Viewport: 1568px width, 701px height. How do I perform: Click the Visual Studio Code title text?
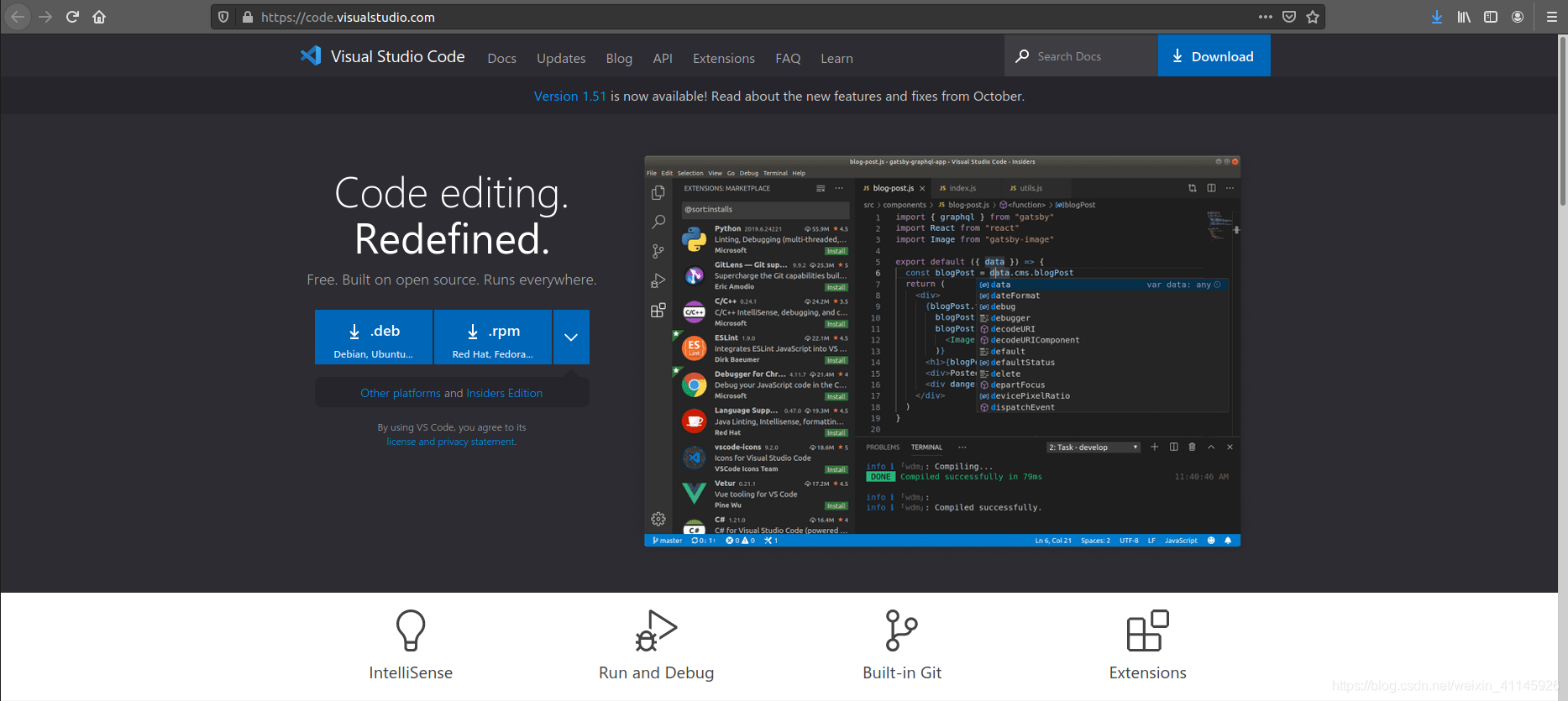click(x=398, y=56)
